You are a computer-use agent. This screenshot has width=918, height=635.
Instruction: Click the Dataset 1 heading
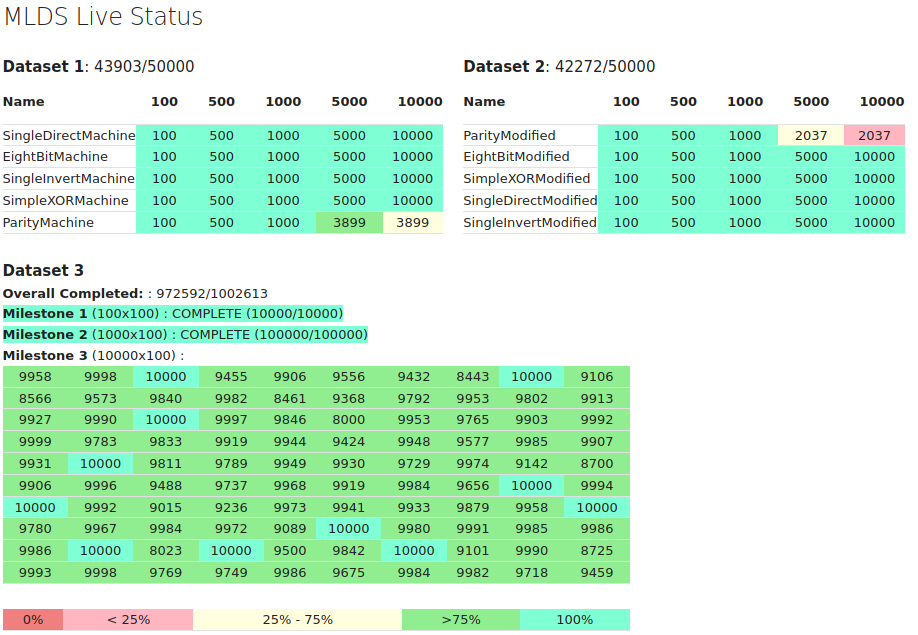(98, 66)
